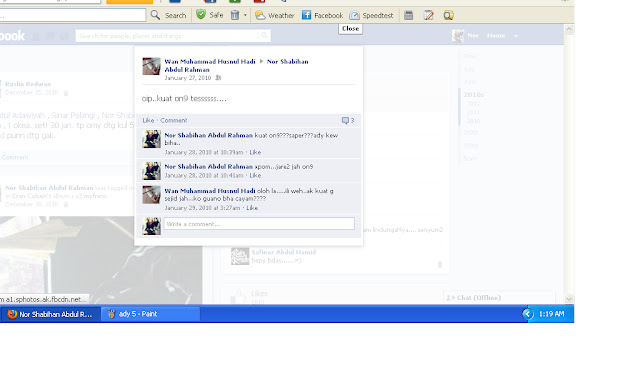Open the Weather toolbar button

click(x=274, y=15)
